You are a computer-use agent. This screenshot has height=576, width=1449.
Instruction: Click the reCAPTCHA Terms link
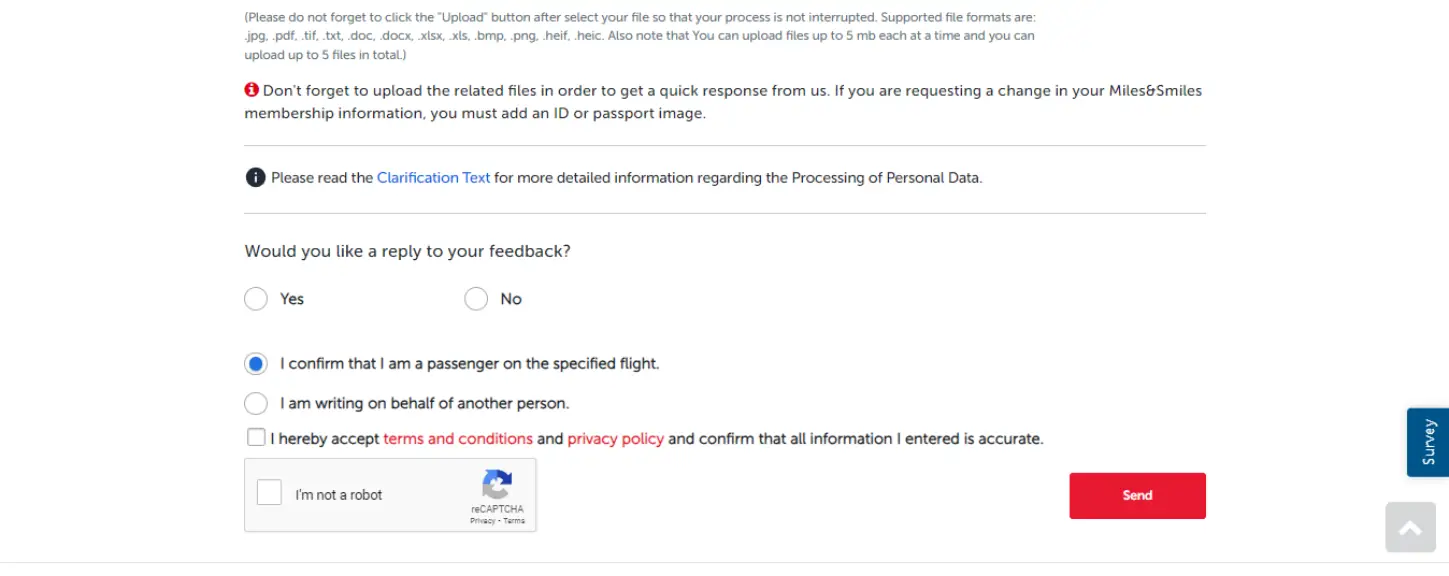(x=514, y=521)
